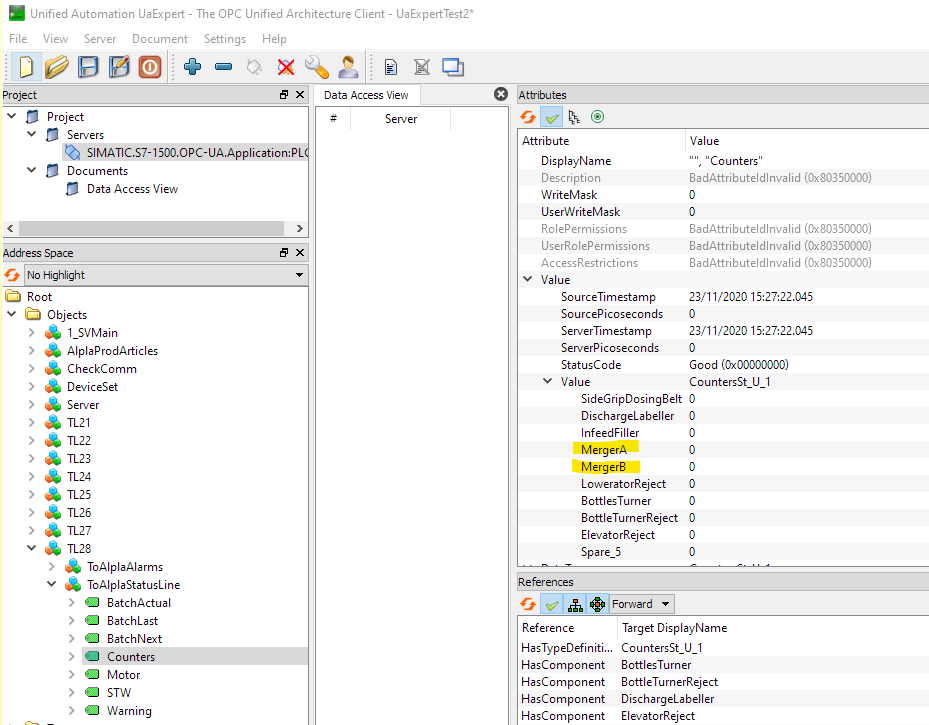Toggle green checkmark in Attributes toolbar
The image size is (929, 725).
pos(552,117)
